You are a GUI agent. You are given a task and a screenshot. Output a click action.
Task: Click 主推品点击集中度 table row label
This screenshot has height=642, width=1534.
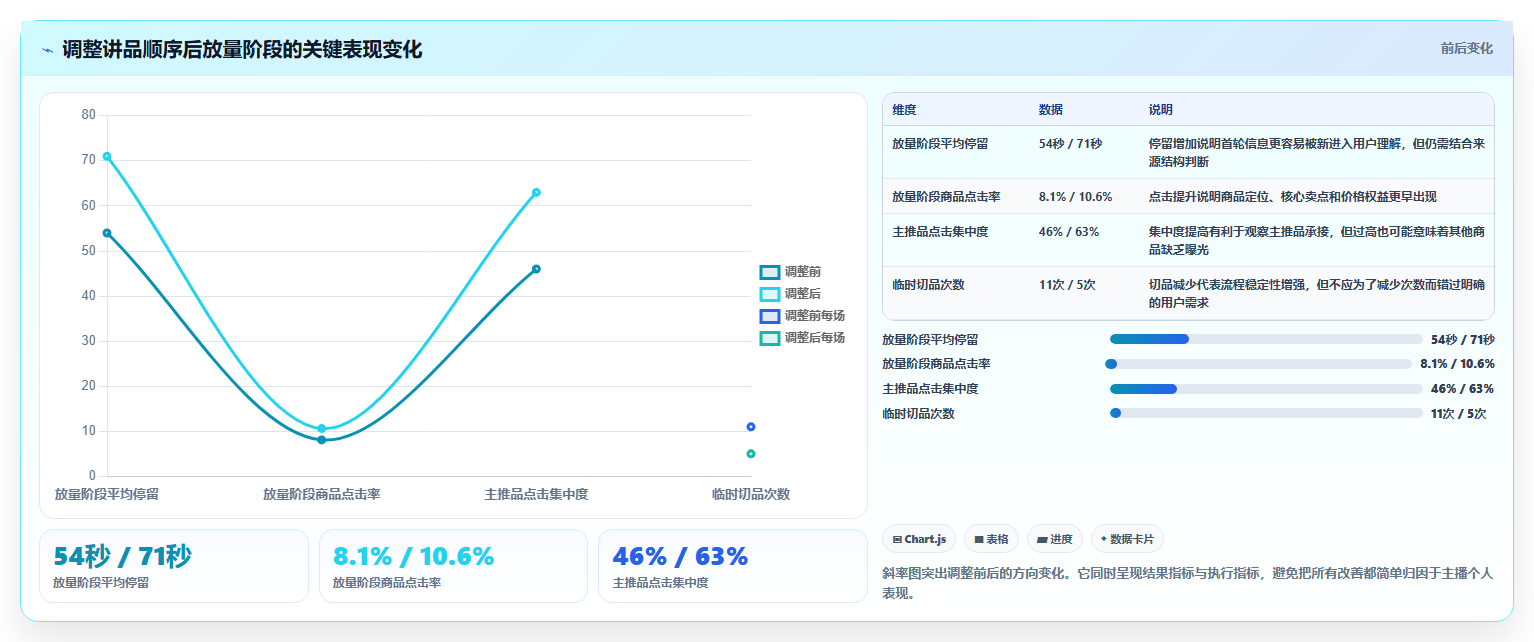click(x=940, y=232)
